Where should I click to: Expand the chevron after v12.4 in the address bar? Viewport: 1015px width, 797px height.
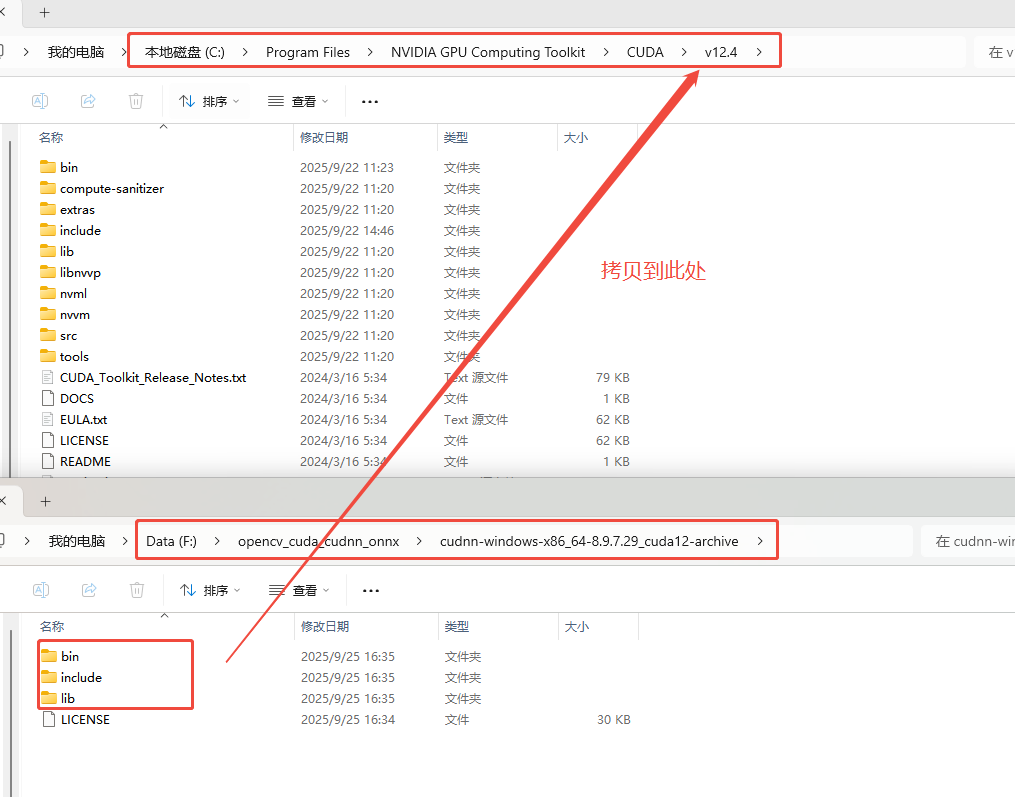click(x=760, y=52)
